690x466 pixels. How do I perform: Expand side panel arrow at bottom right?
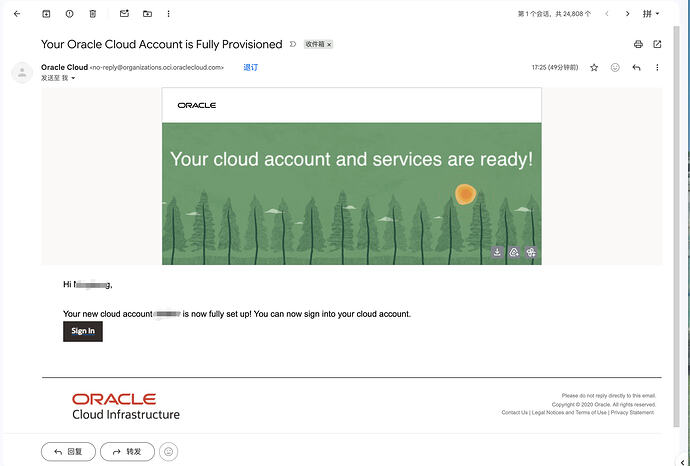(x=683, y=462)
